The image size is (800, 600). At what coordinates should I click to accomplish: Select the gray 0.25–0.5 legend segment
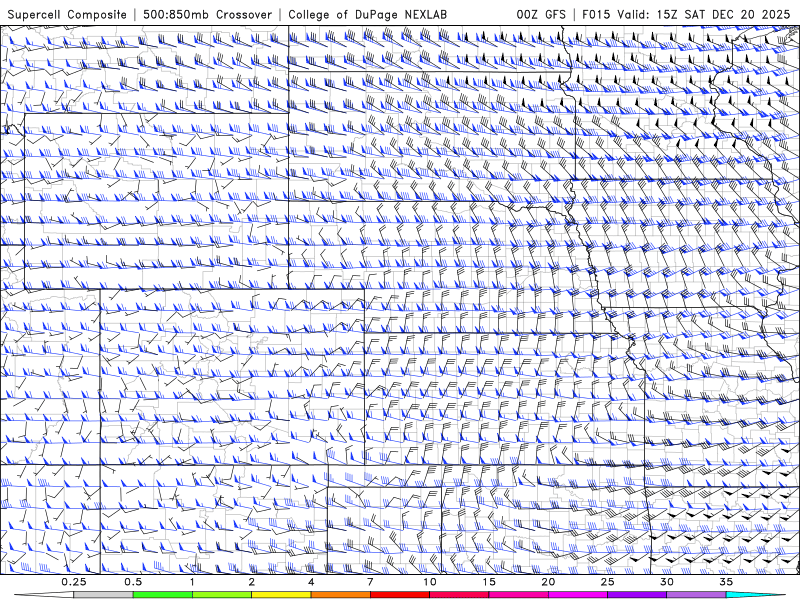(x=103, y=595)
